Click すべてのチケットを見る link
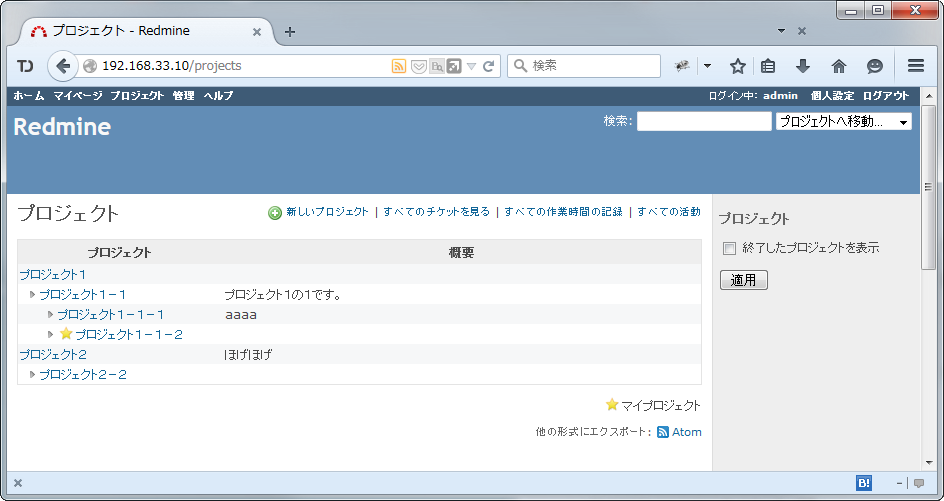944x501 pixels. [x=436, y=212]
